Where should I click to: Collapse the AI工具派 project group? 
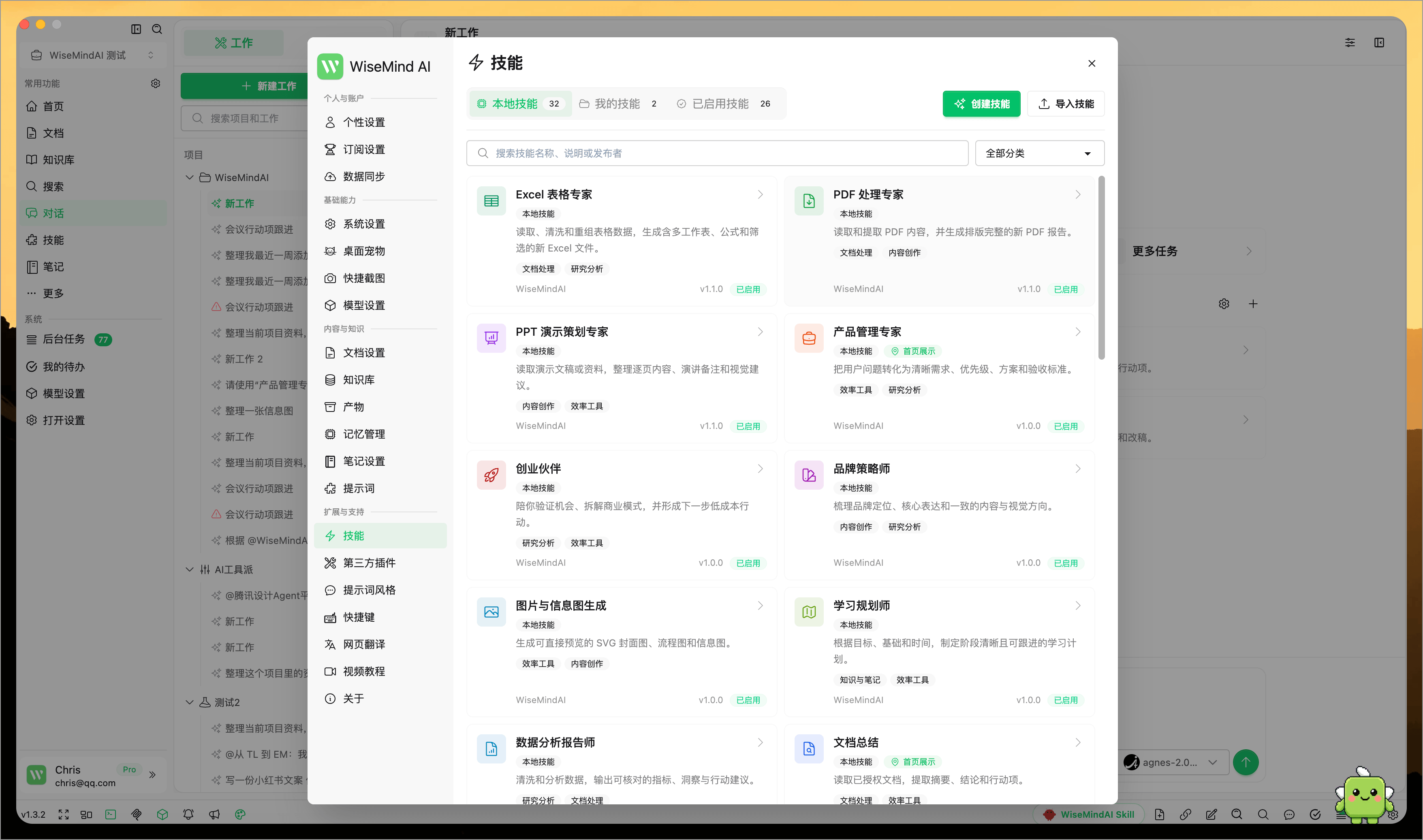pyautogui.click(x=189, y=569)
